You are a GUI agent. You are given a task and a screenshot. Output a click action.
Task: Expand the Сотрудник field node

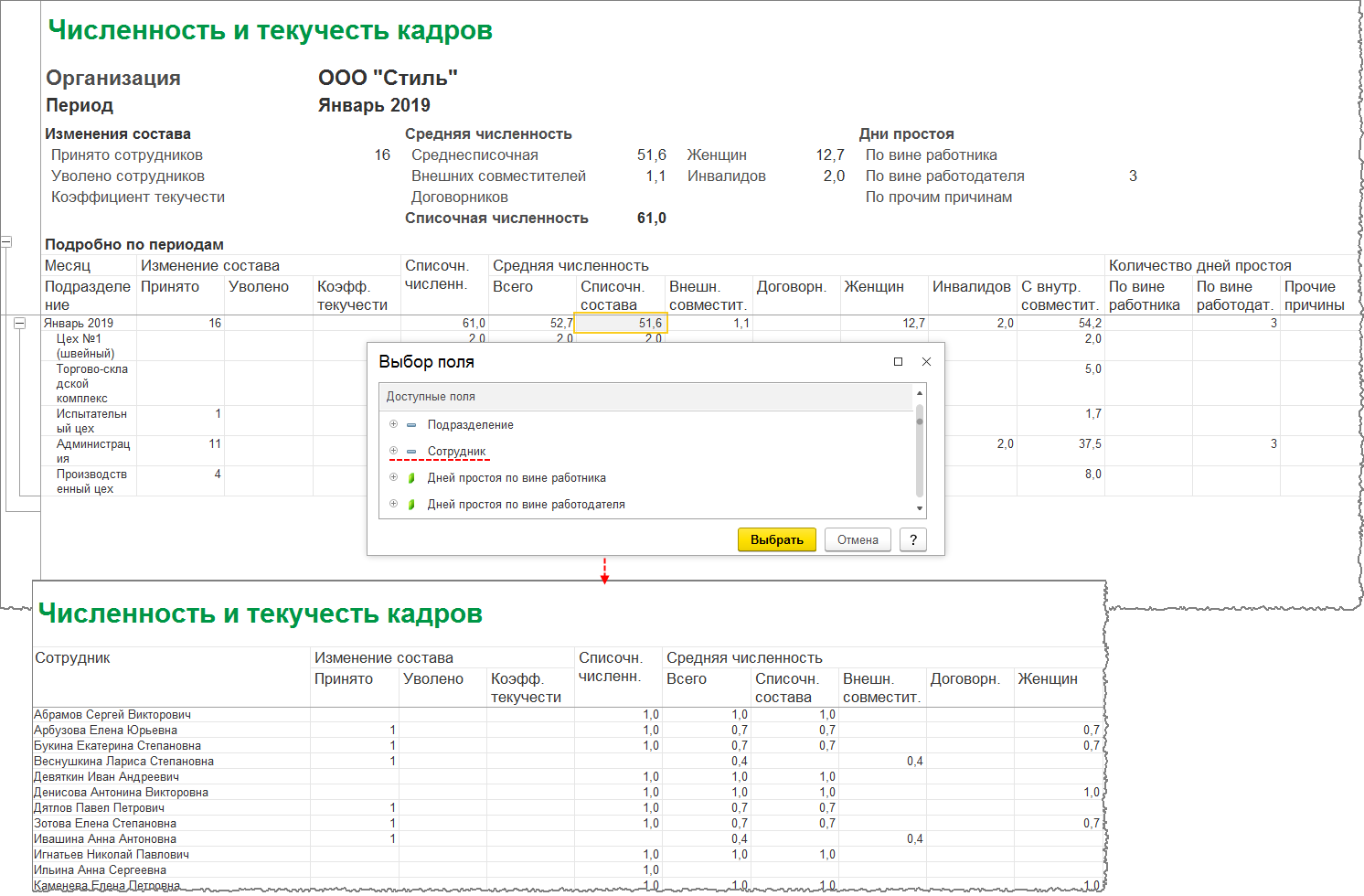pos(393,451)
